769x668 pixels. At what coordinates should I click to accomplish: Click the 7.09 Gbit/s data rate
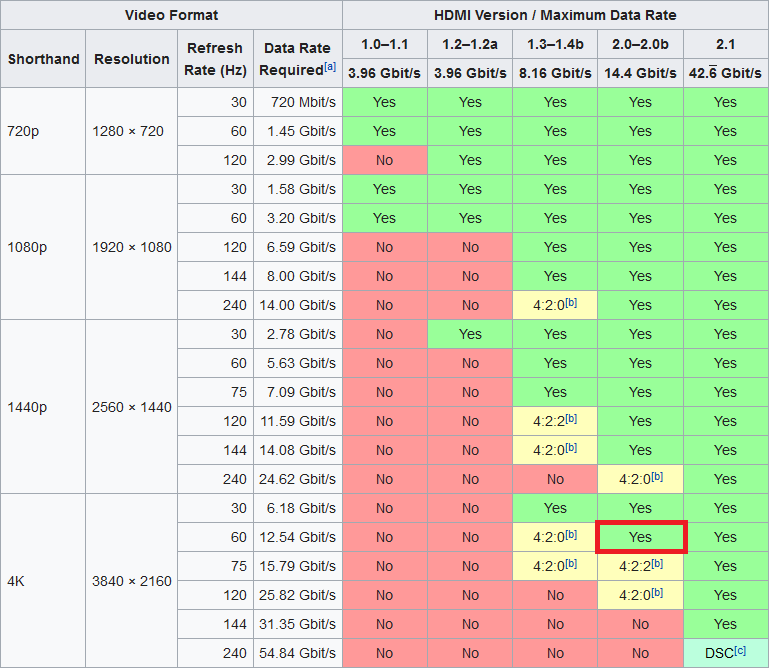click(298, 392)
